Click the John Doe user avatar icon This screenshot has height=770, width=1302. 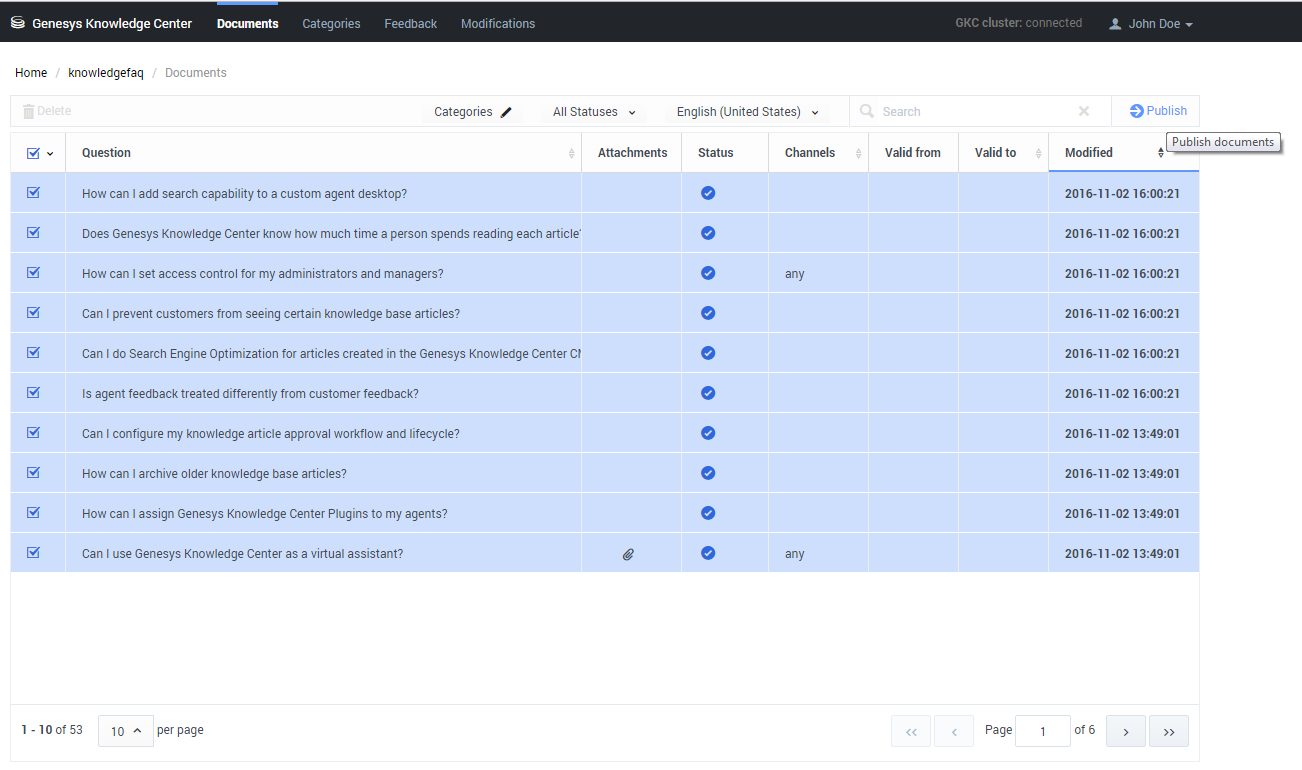click(1115, 24)
